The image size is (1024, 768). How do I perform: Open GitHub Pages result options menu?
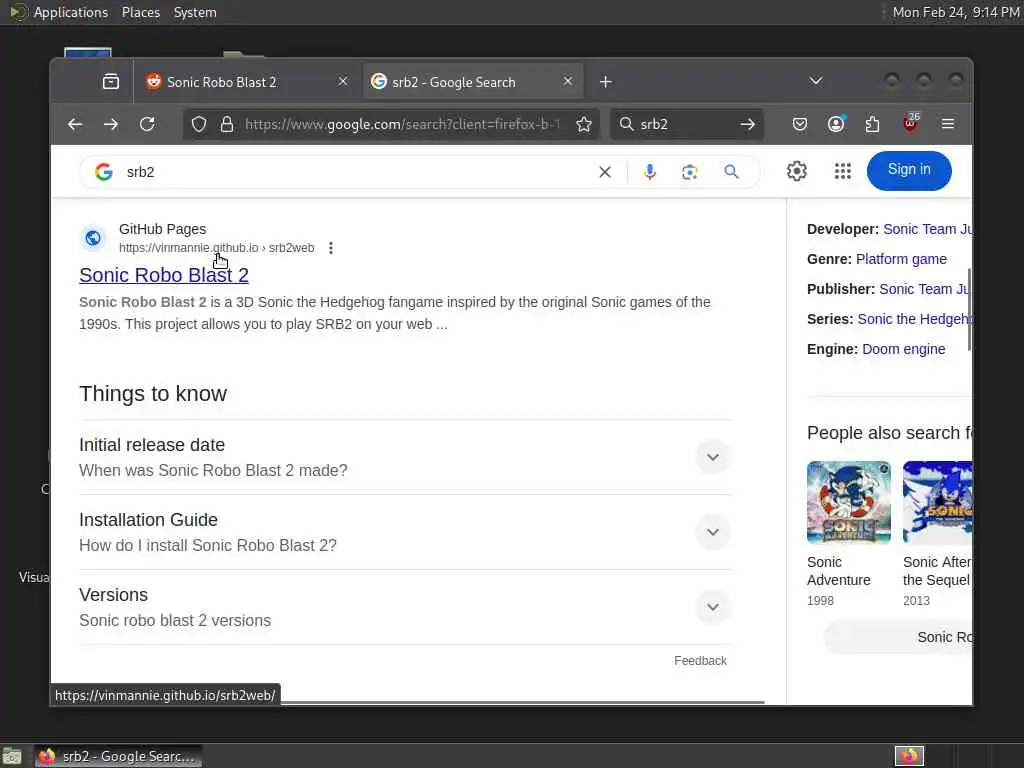coord(331,248)
